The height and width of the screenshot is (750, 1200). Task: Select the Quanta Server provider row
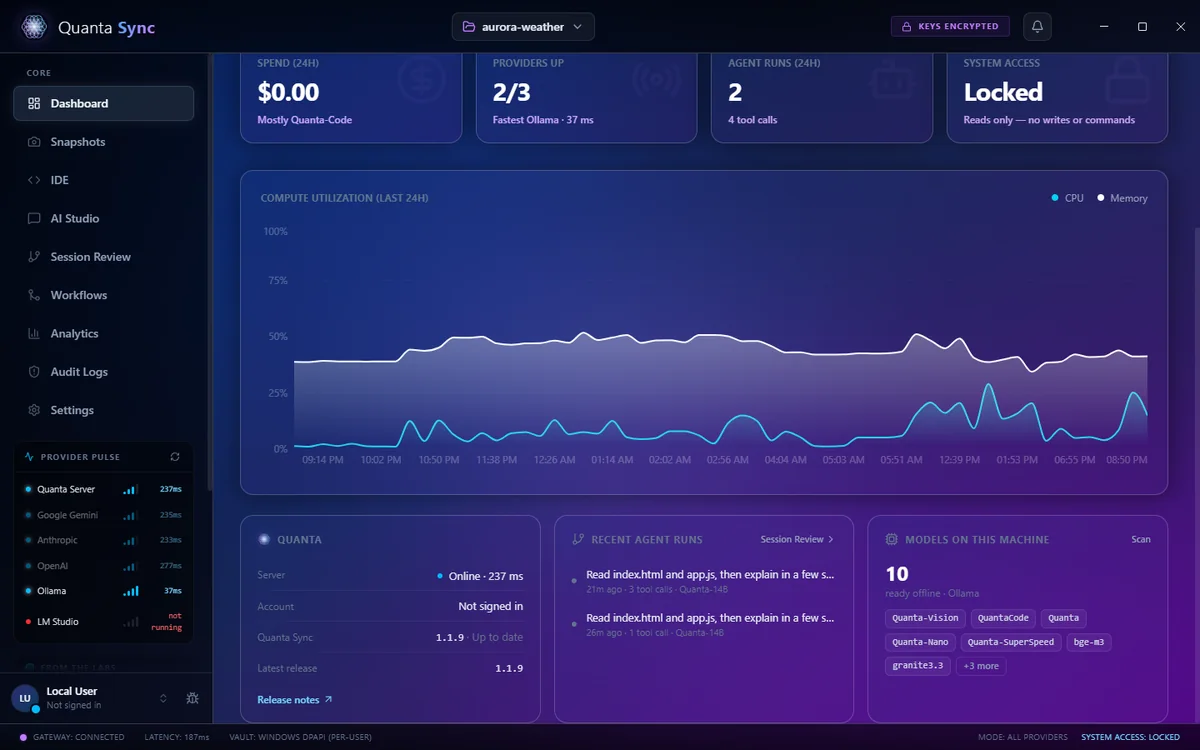pyautogui.click(x=103, y=490)
